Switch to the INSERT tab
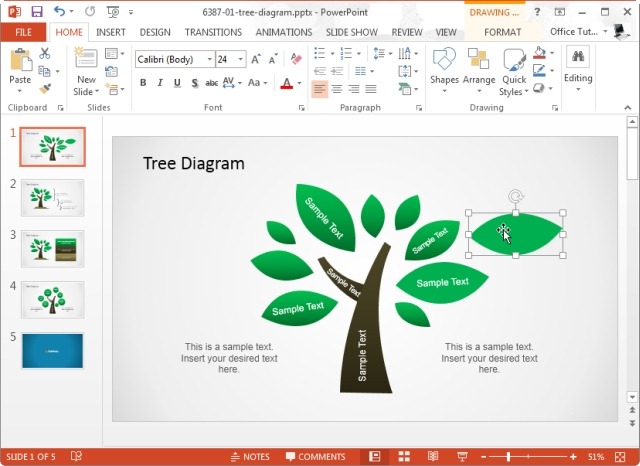Image resolution: width=640 pixels, height=466 pixels. (111, 32)
